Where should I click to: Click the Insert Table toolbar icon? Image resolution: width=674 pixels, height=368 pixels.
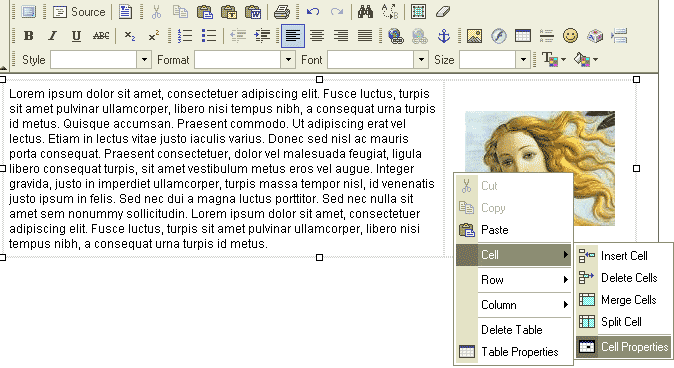(523, 36)
